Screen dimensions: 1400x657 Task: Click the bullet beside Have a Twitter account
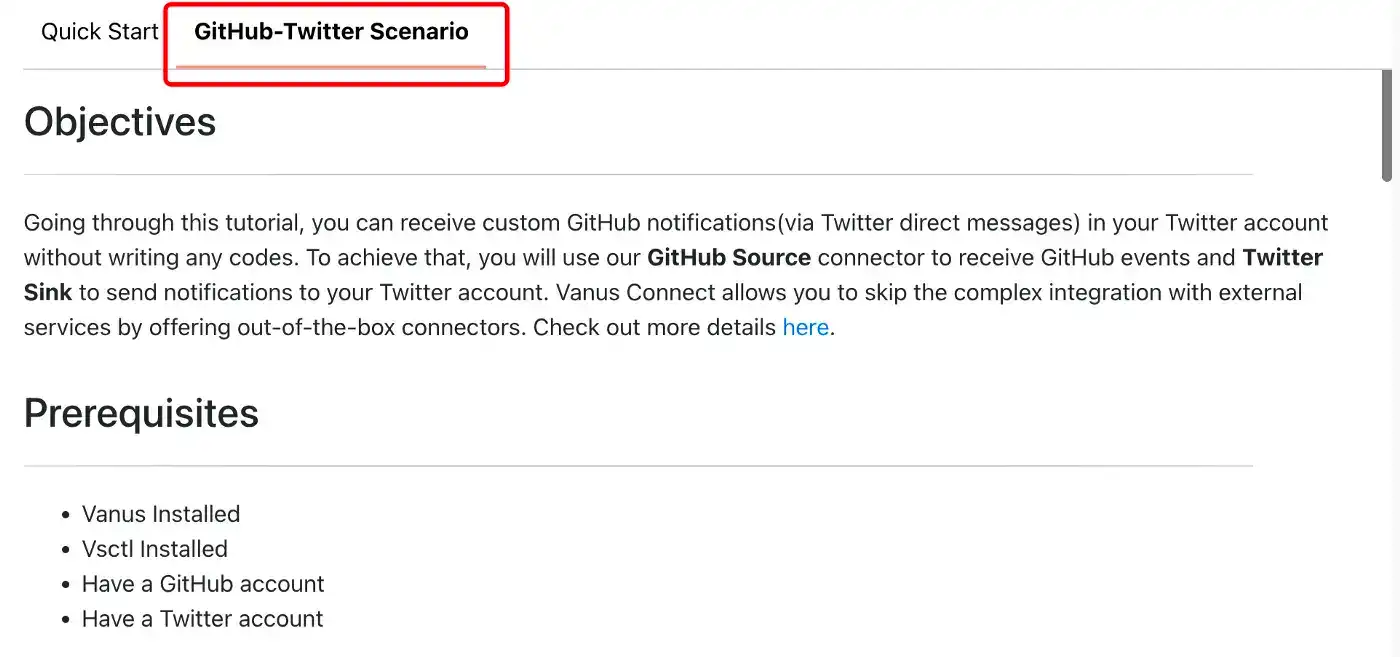coord(65,620)
